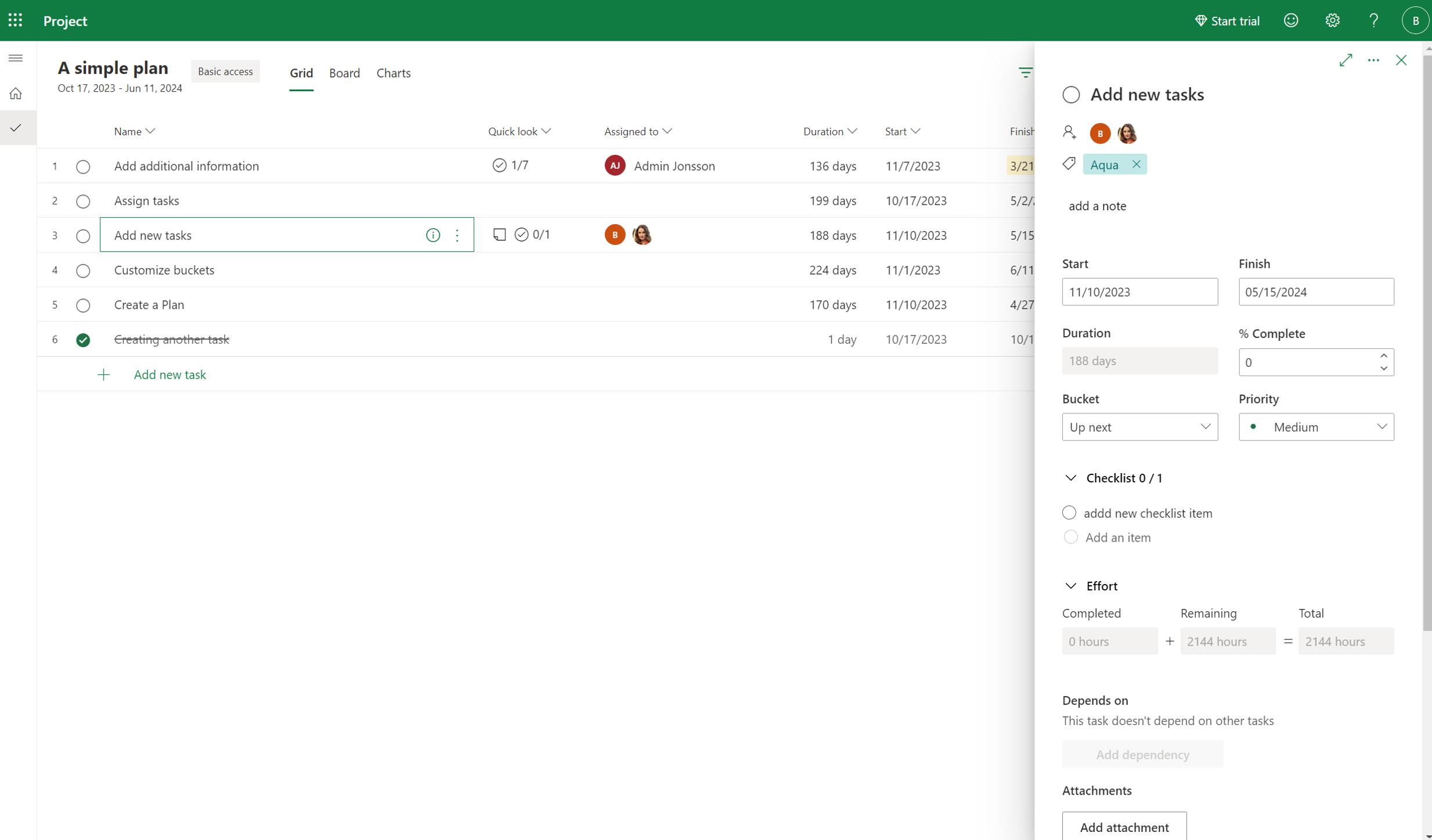Viewport: 1432px width, 840px height.
Task: Click the Add dependency button
Action: 1141,754
